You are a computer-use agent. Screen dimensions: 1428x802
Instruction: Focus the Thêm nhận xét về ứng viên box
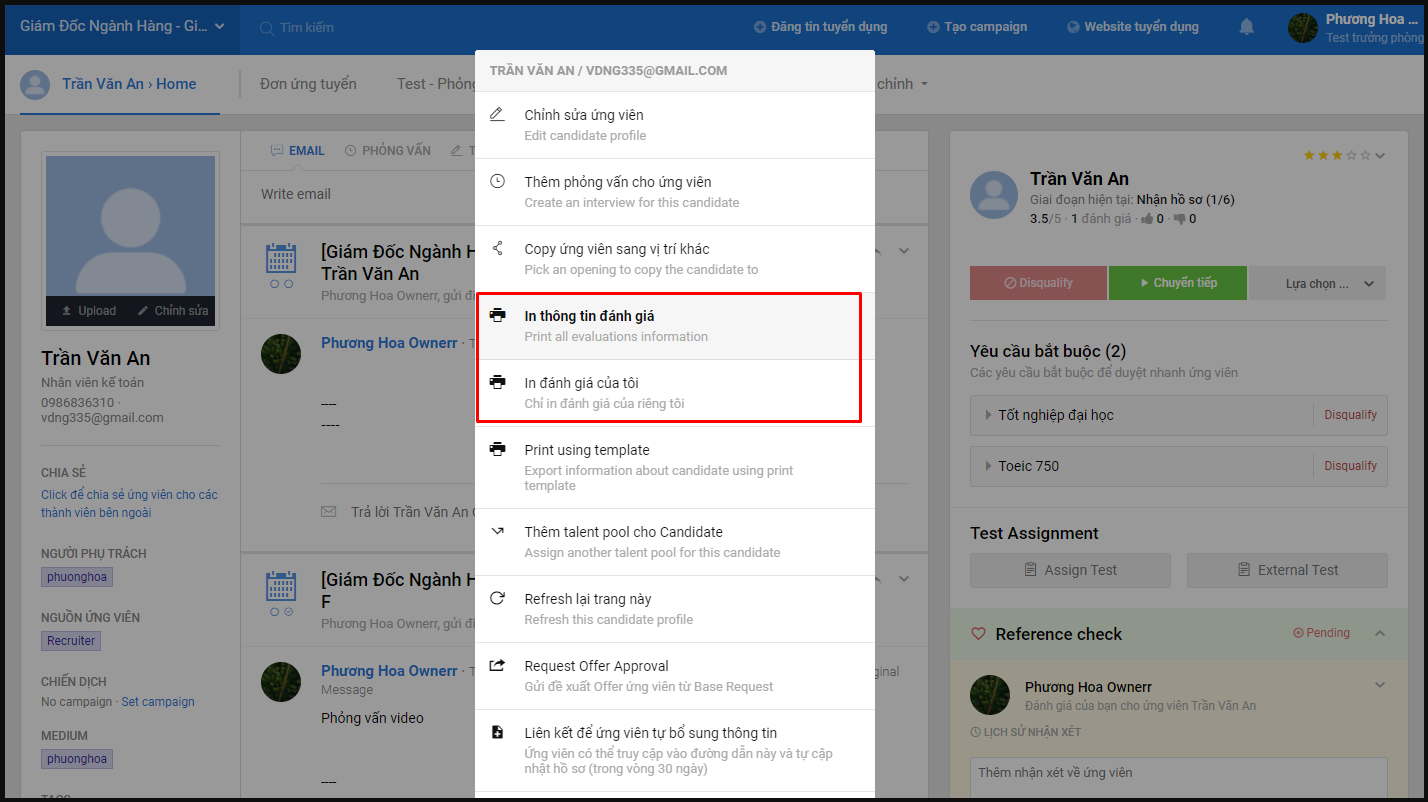pos(1178,778)
